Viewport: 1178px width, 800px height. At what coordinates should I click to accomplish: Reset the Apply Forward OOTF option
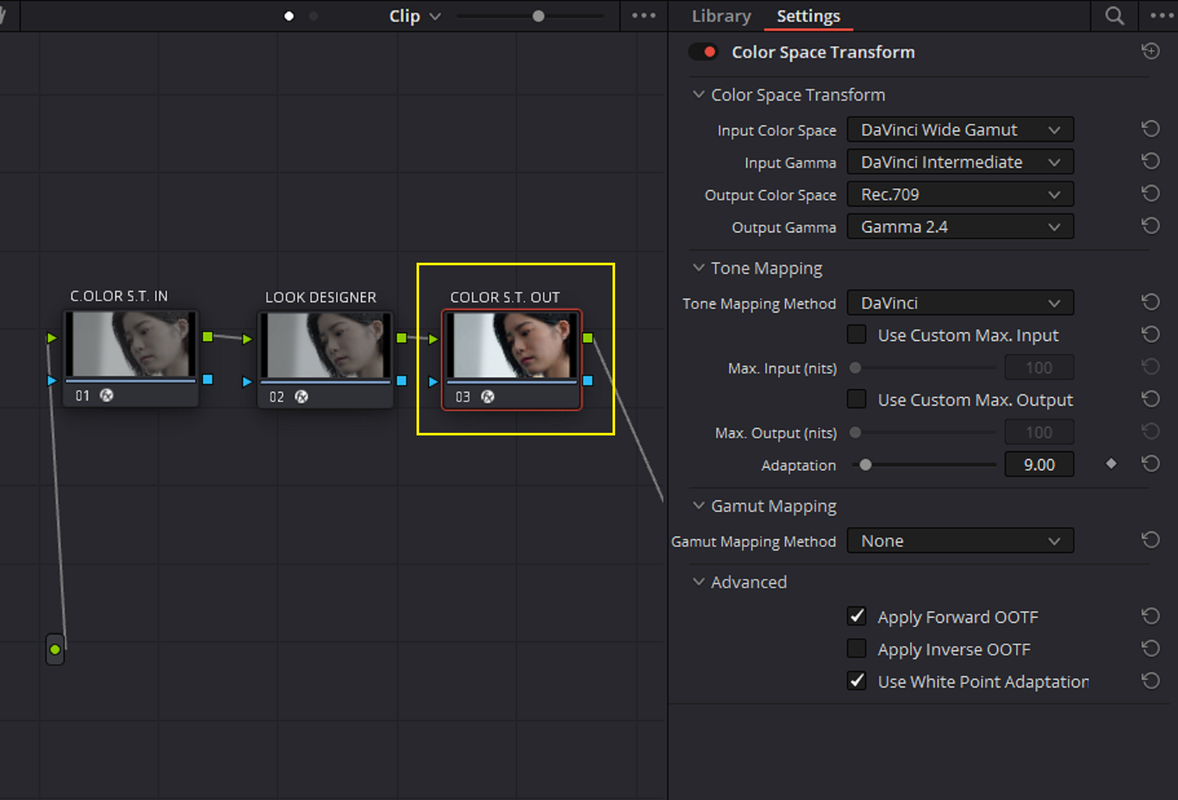[1150, 617]
